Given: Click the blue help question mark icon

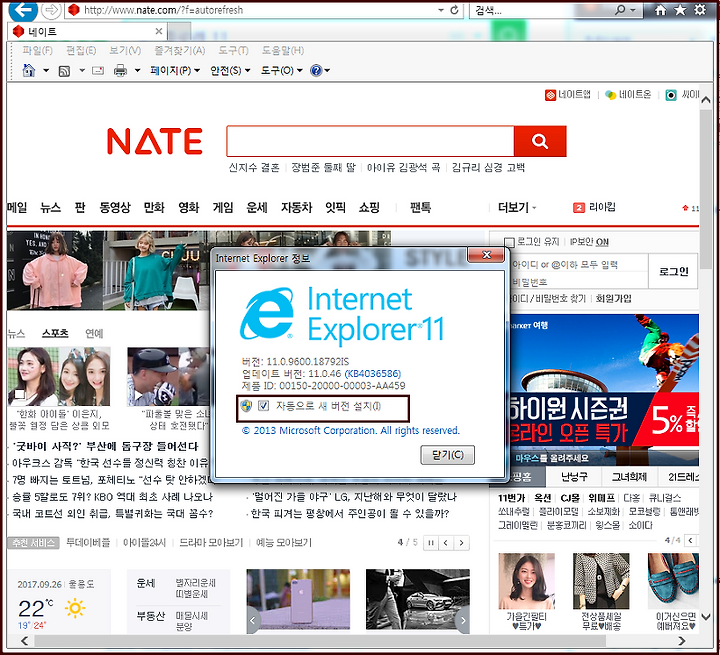Looking at the screenshot, I should pyautogui.click(x=316, y=70).
